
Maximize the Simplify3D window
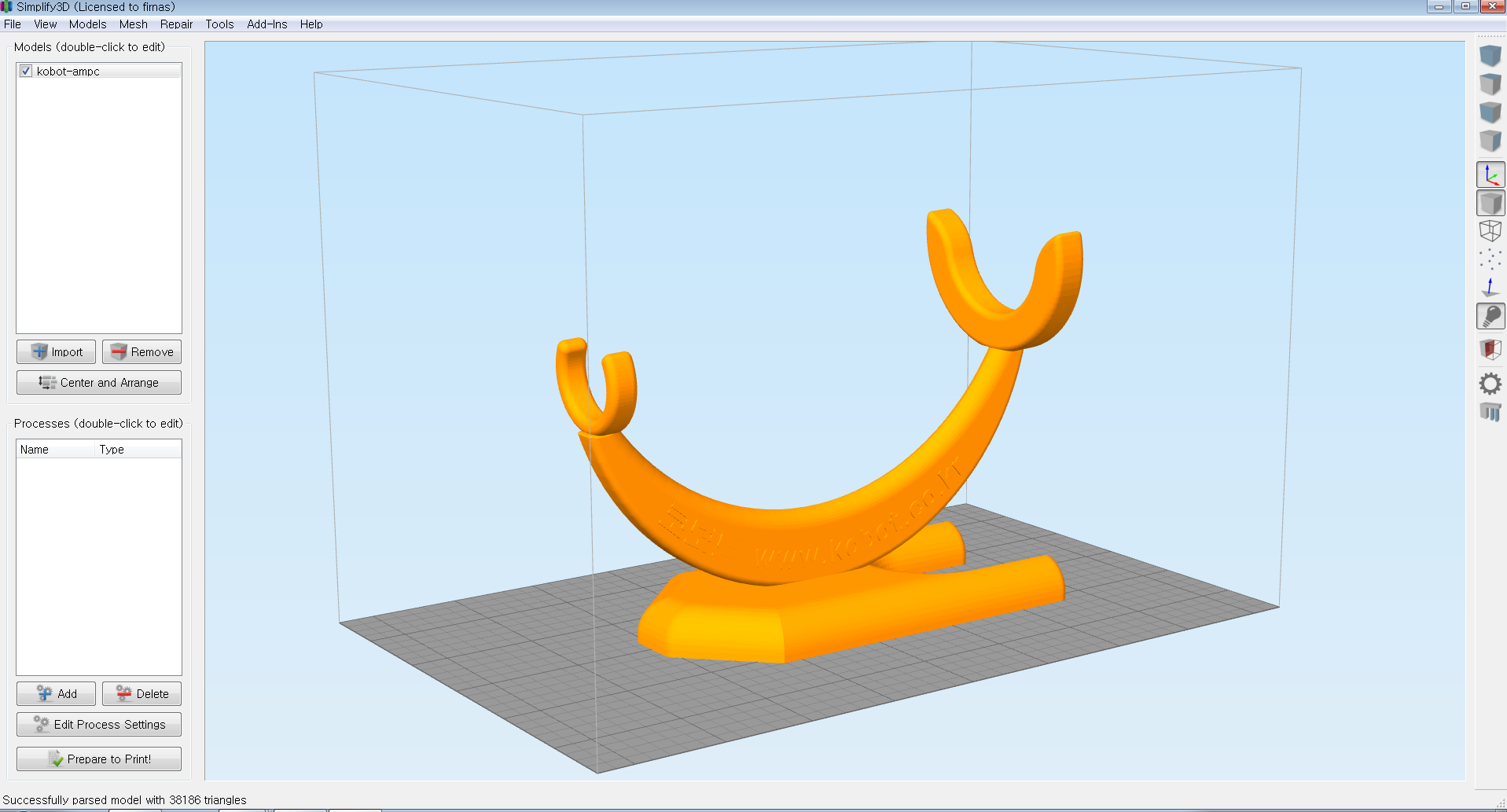coord(1465,6)
